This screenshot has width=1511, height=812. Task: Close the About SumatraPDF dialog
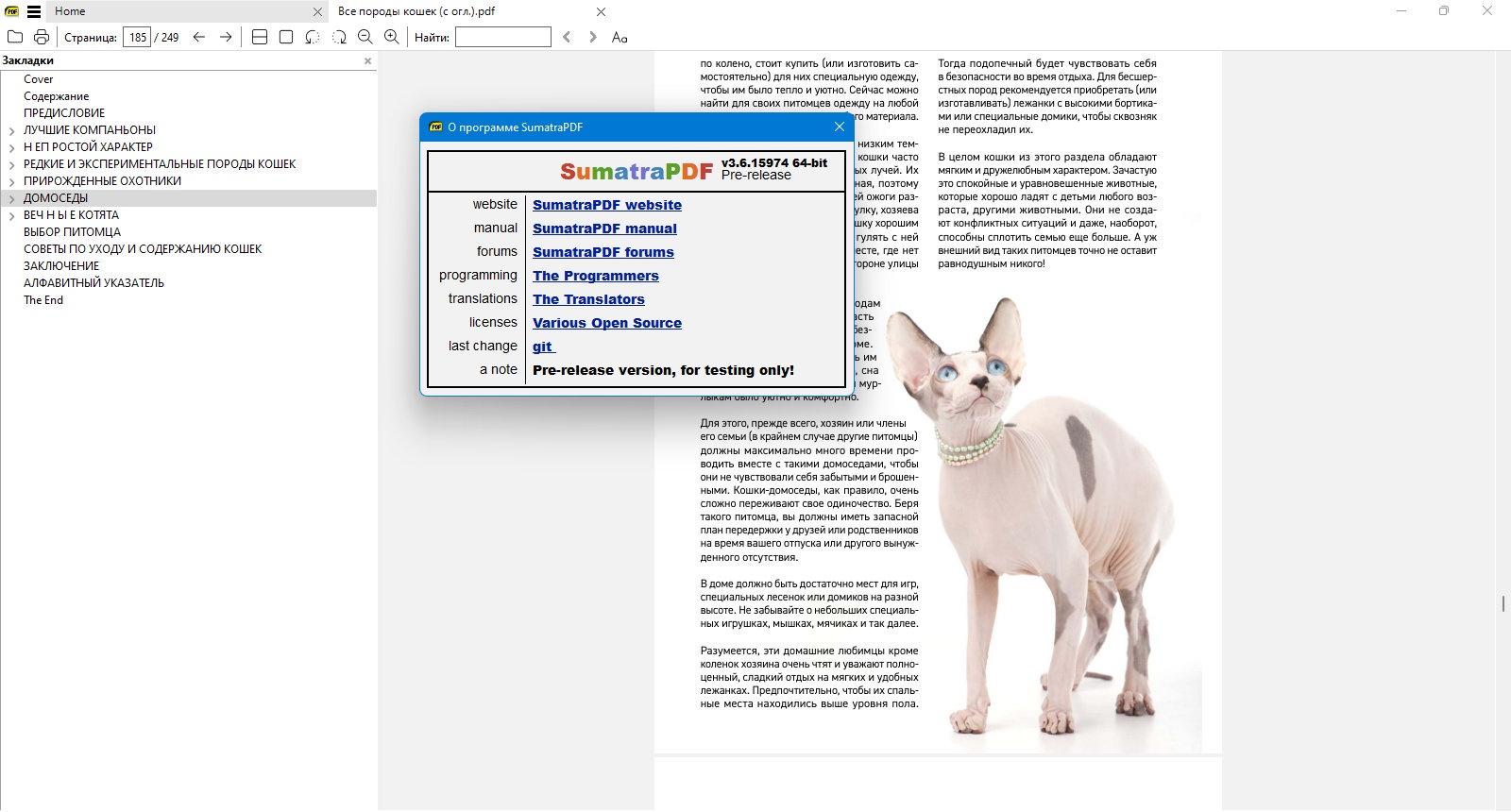coord(839,127)
